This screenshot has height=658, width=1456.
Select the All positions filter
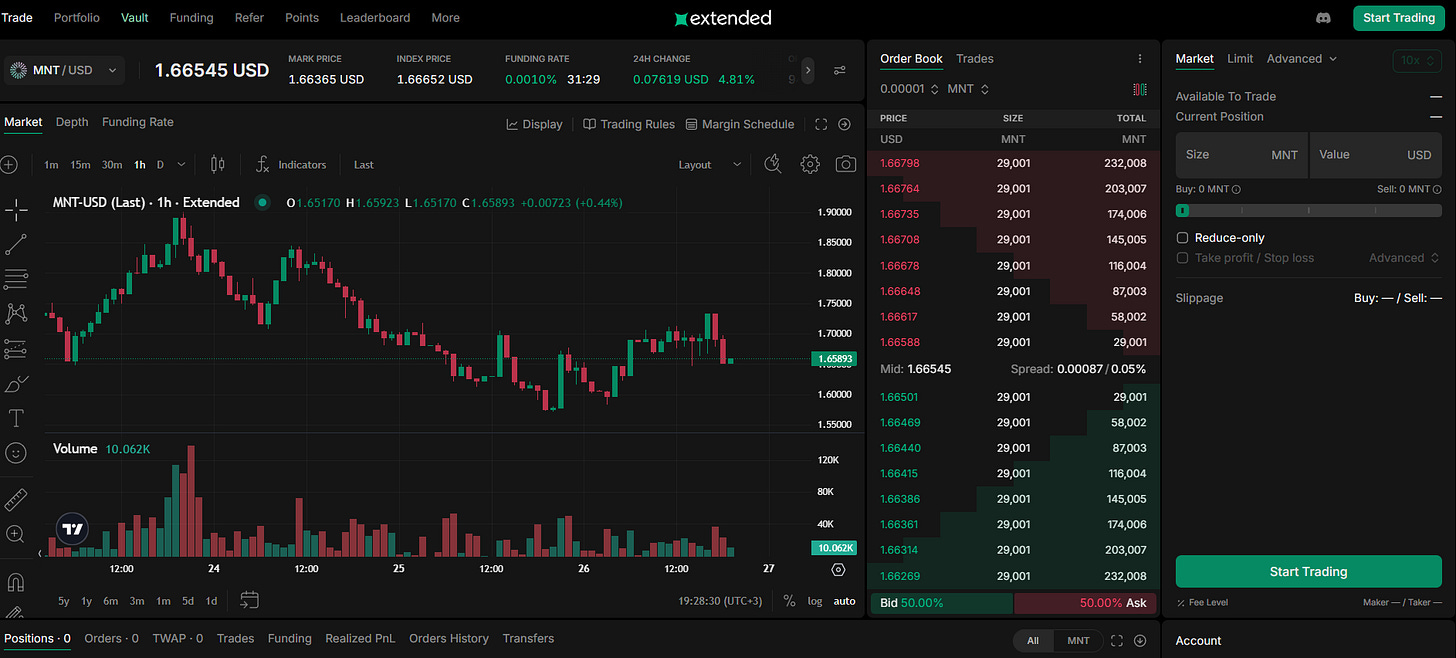(x=1033, y=640)
